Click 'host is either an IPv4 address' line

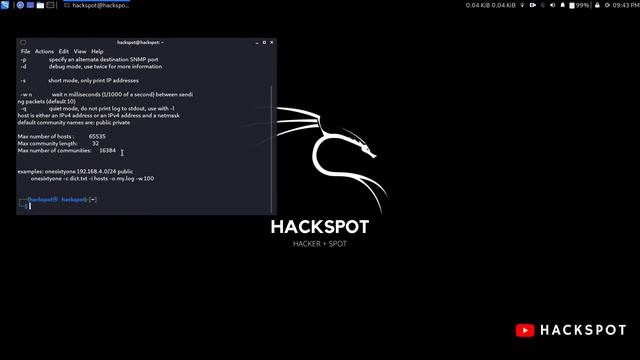99,116
